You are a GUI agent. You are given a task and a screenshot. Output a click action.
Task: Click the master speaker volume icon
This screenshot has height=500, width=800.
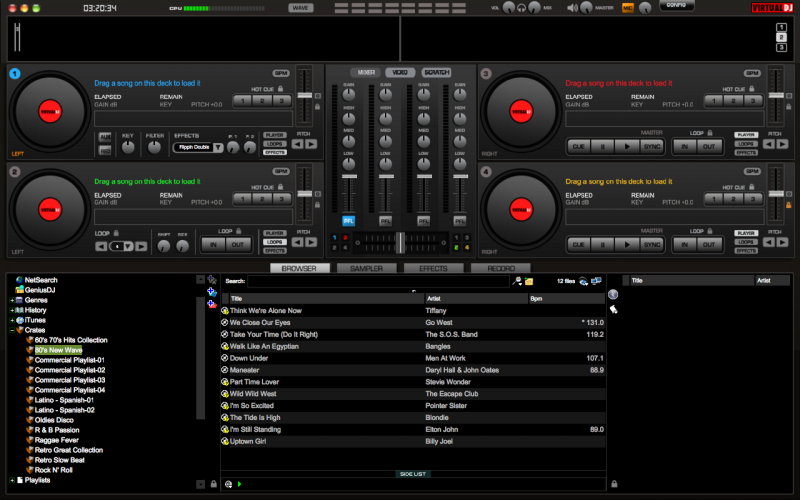[572, 8]
